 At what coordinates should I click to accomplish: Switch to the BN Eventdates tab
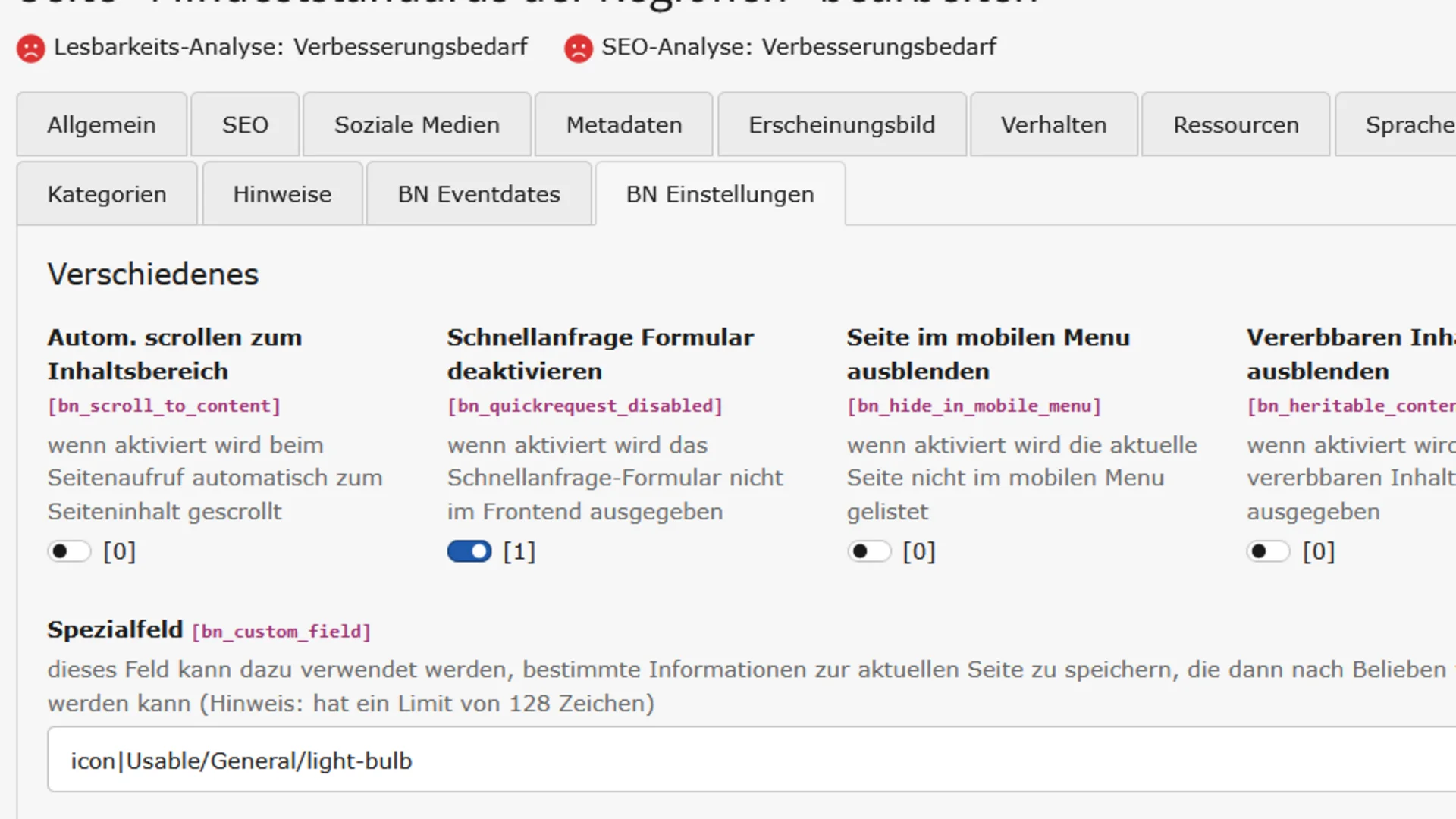click(x=479, y=194)
